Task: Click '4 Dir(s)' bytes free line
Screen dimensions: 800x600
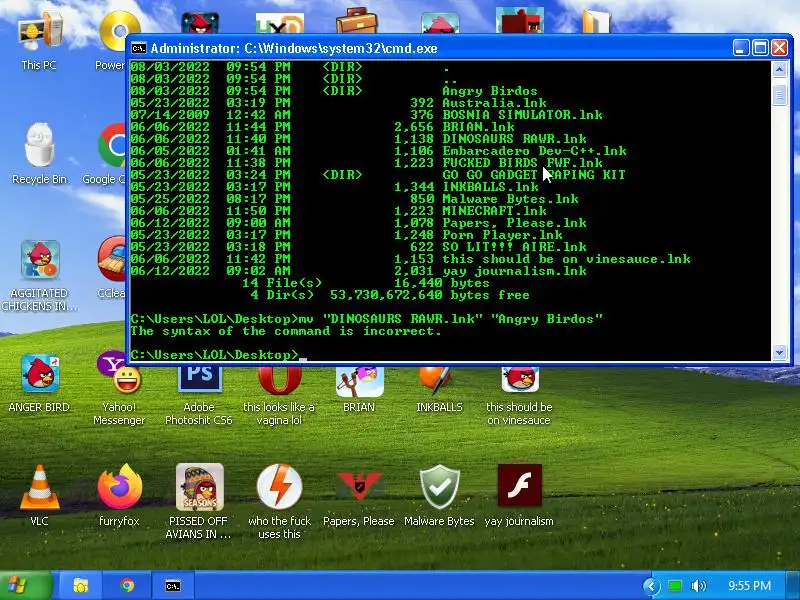Action: 390,295
